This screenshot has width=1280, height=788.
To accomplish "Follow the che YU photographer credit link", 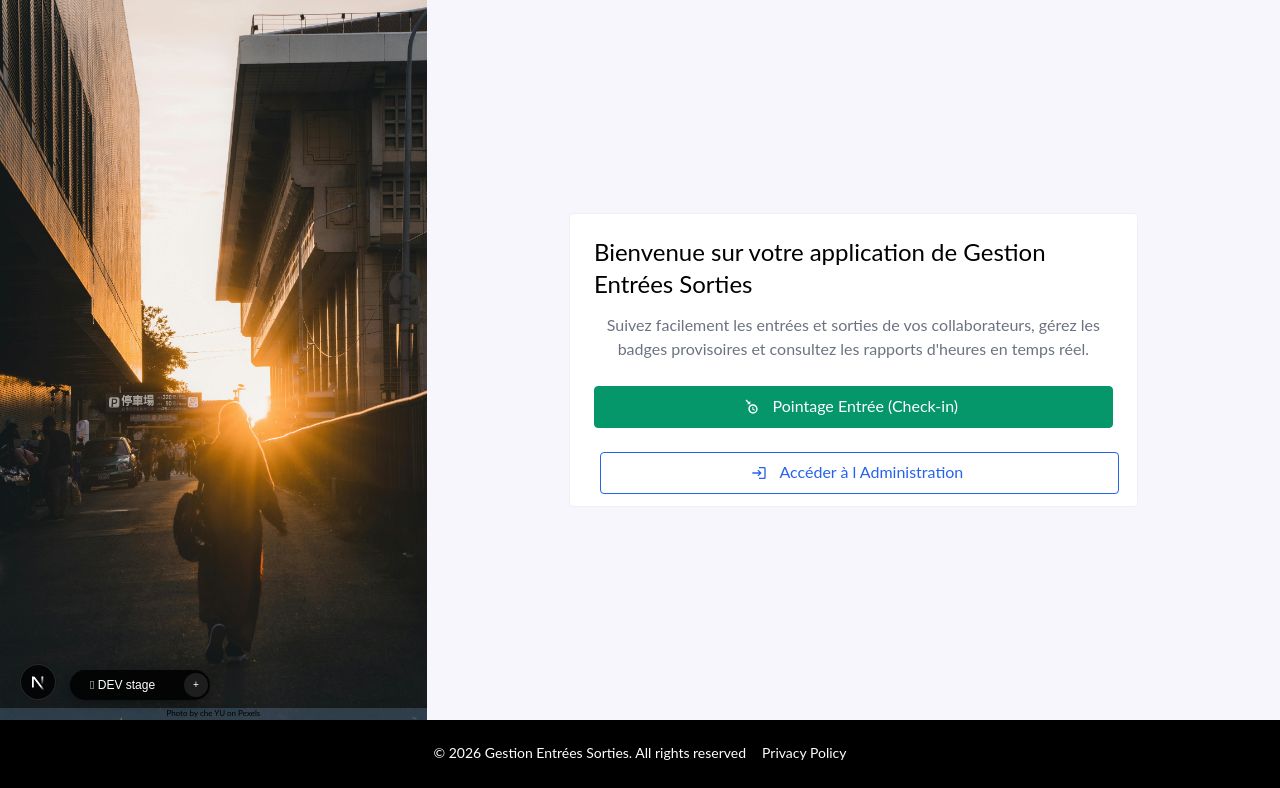I will [212, 713].
